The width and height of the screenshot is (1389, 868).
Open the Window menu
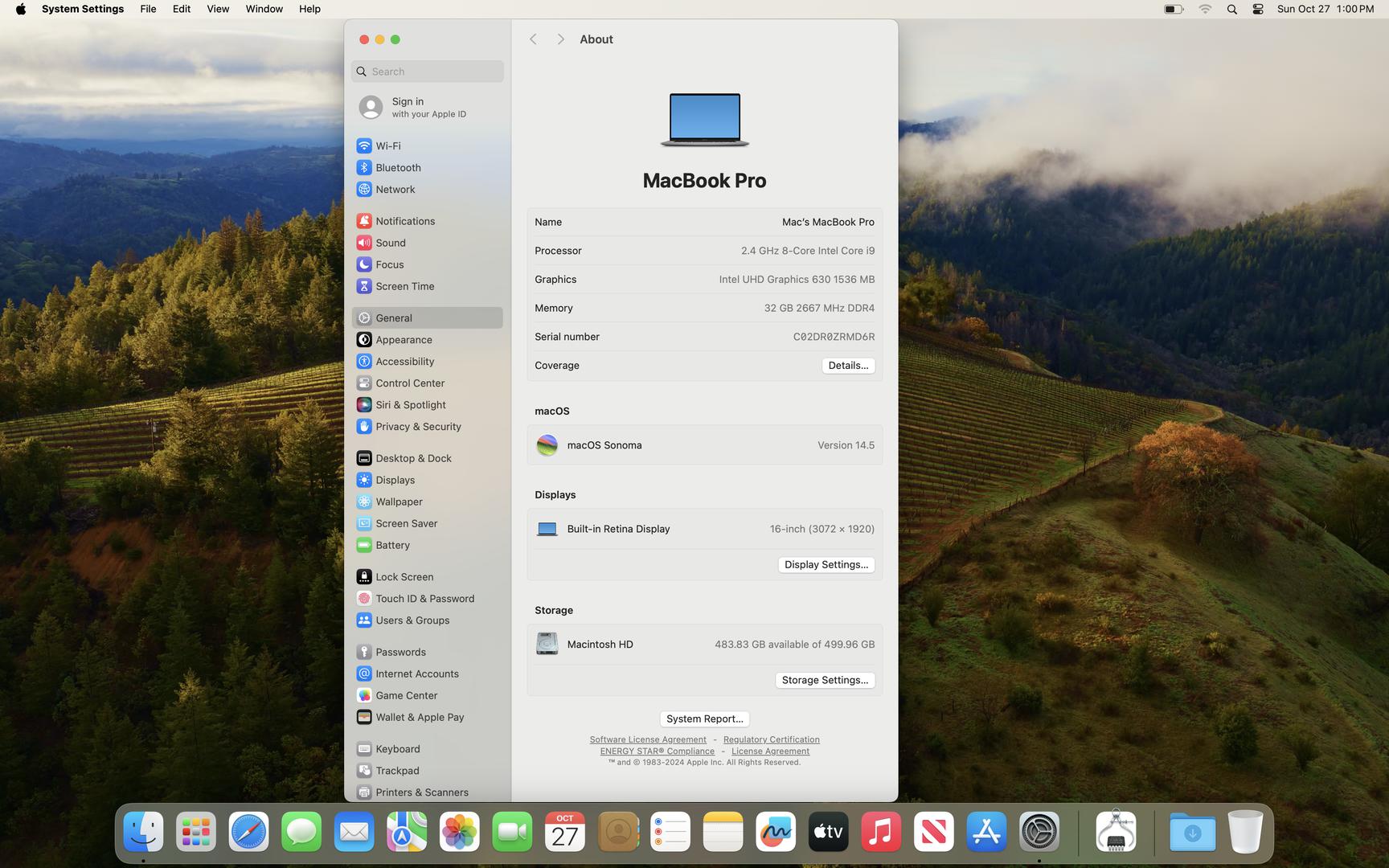point(264,9)
